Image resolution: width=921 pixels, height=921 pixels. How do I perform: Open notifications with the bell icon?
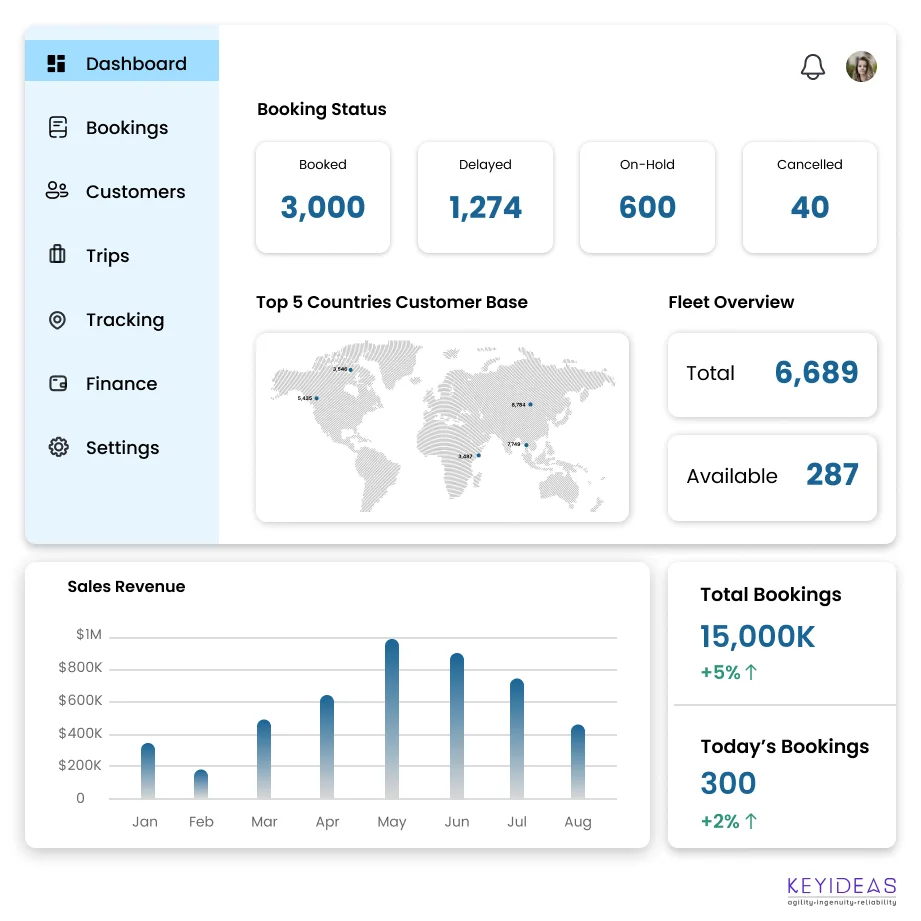click(813, 67)
